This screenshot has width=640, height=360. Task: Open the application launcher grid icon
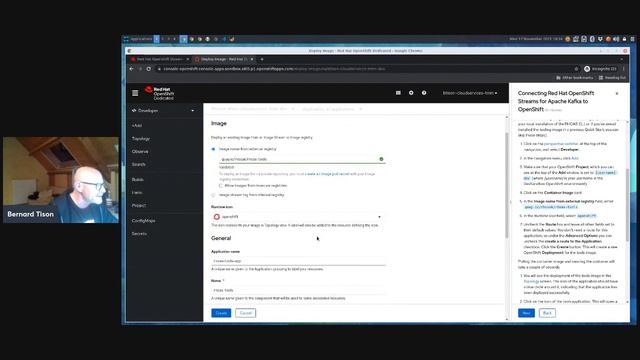(x=398, y=93)
